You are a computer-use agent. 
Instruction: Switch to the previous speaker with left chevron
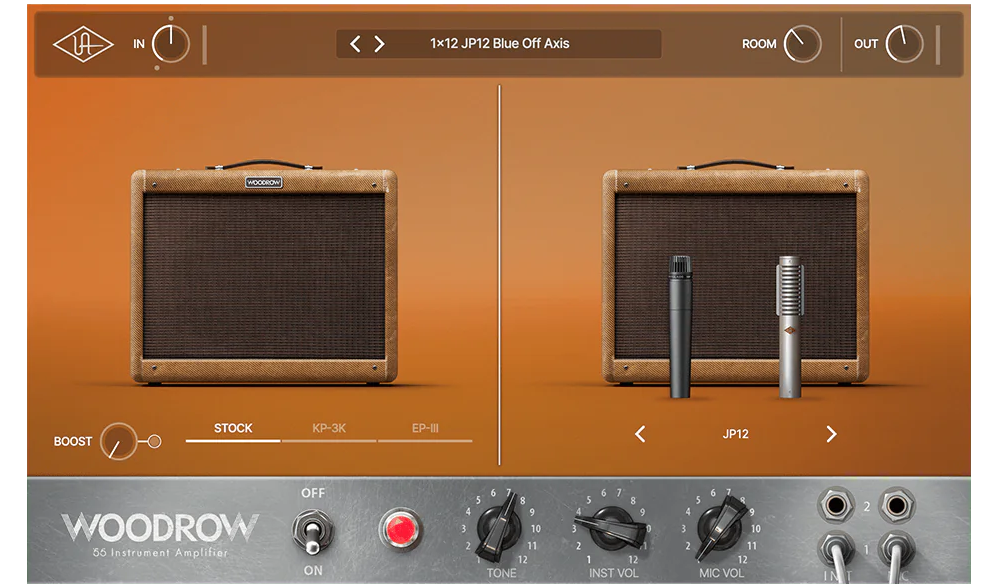tap(640, 434)
